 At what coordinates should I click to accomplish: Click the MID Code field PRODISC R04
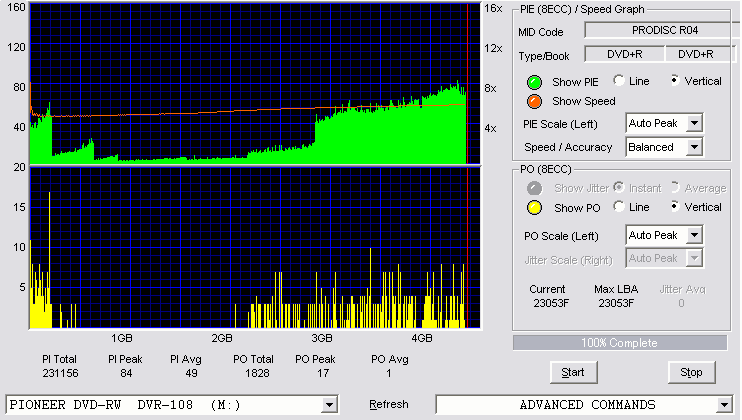coord(662,30)
